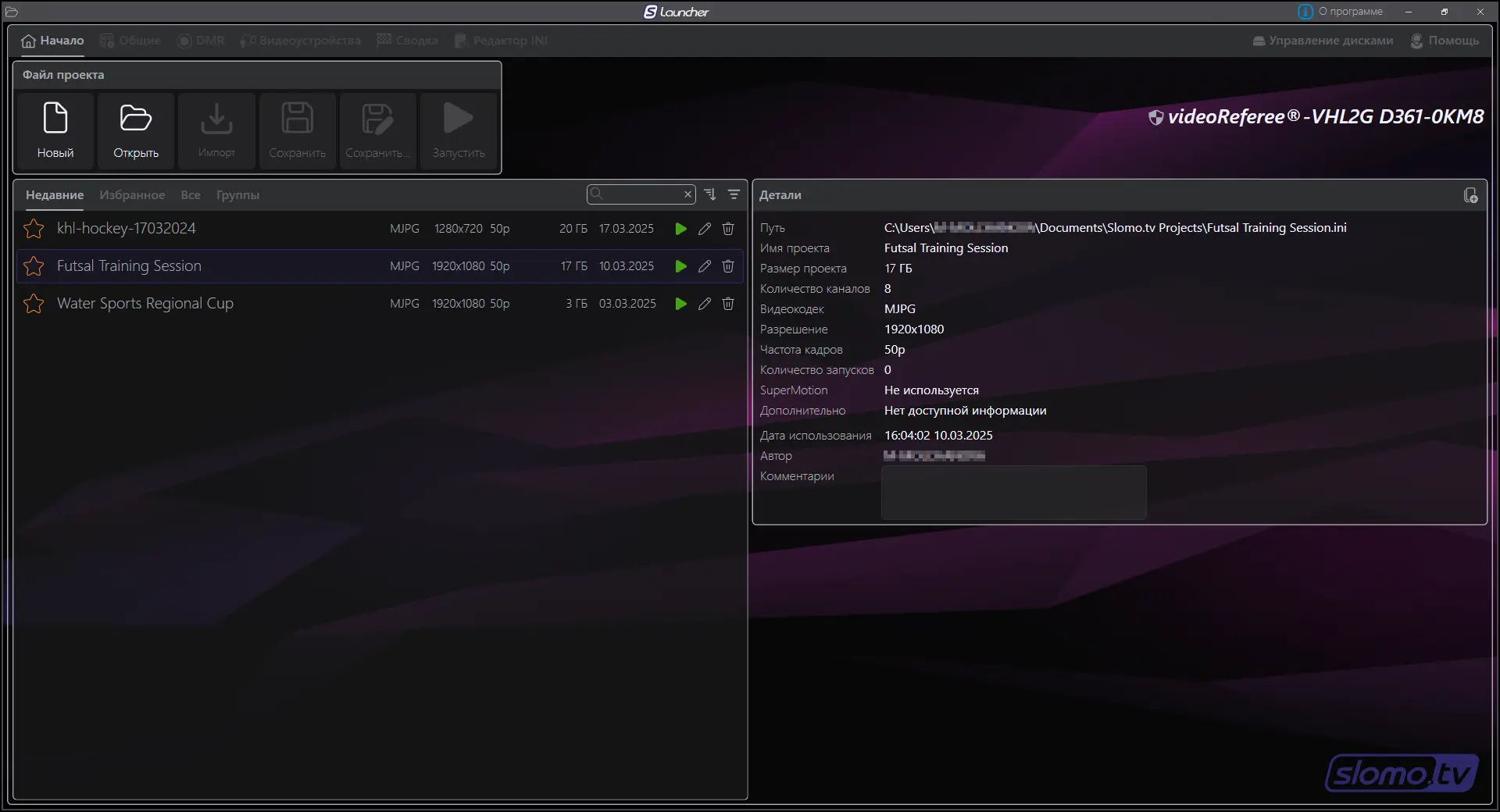Open the DMR tab
1500x812 pixels.
pyautogui.click(x=201, y=41)
